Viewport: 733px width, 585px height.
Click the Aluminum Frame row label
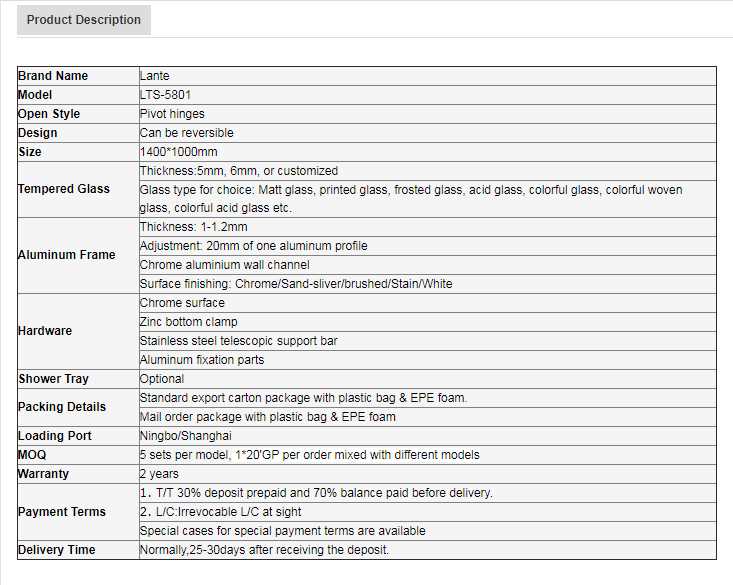66,255
